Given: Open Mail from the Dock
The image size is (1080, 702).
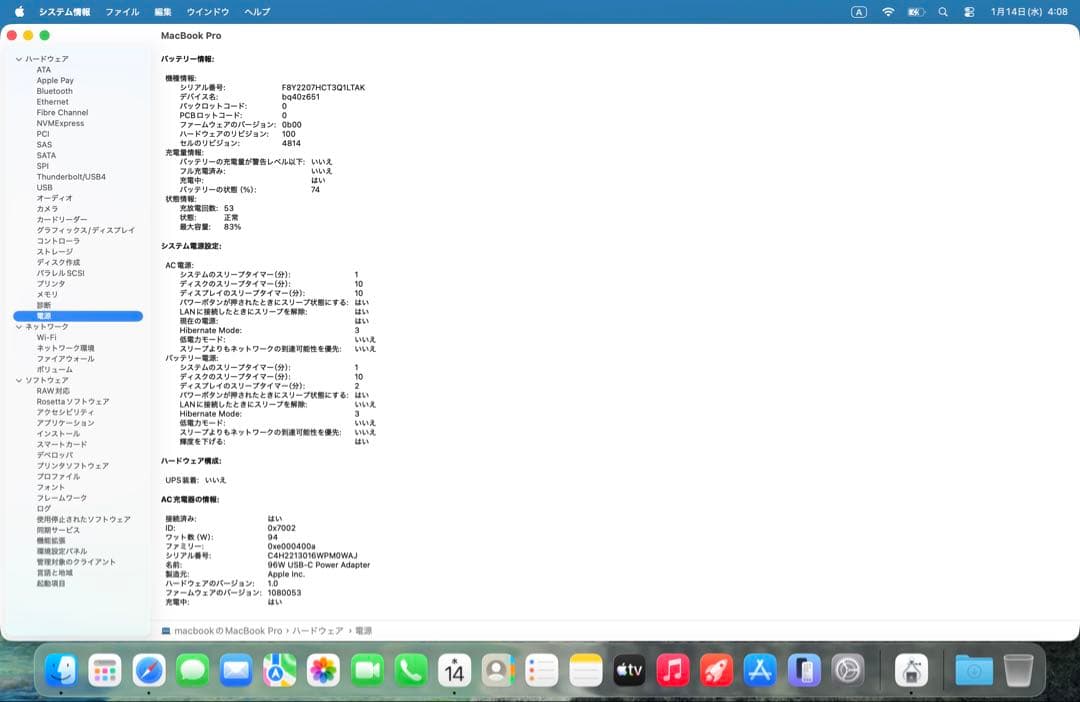Looking at the screenshot, I should pos(234,671).
